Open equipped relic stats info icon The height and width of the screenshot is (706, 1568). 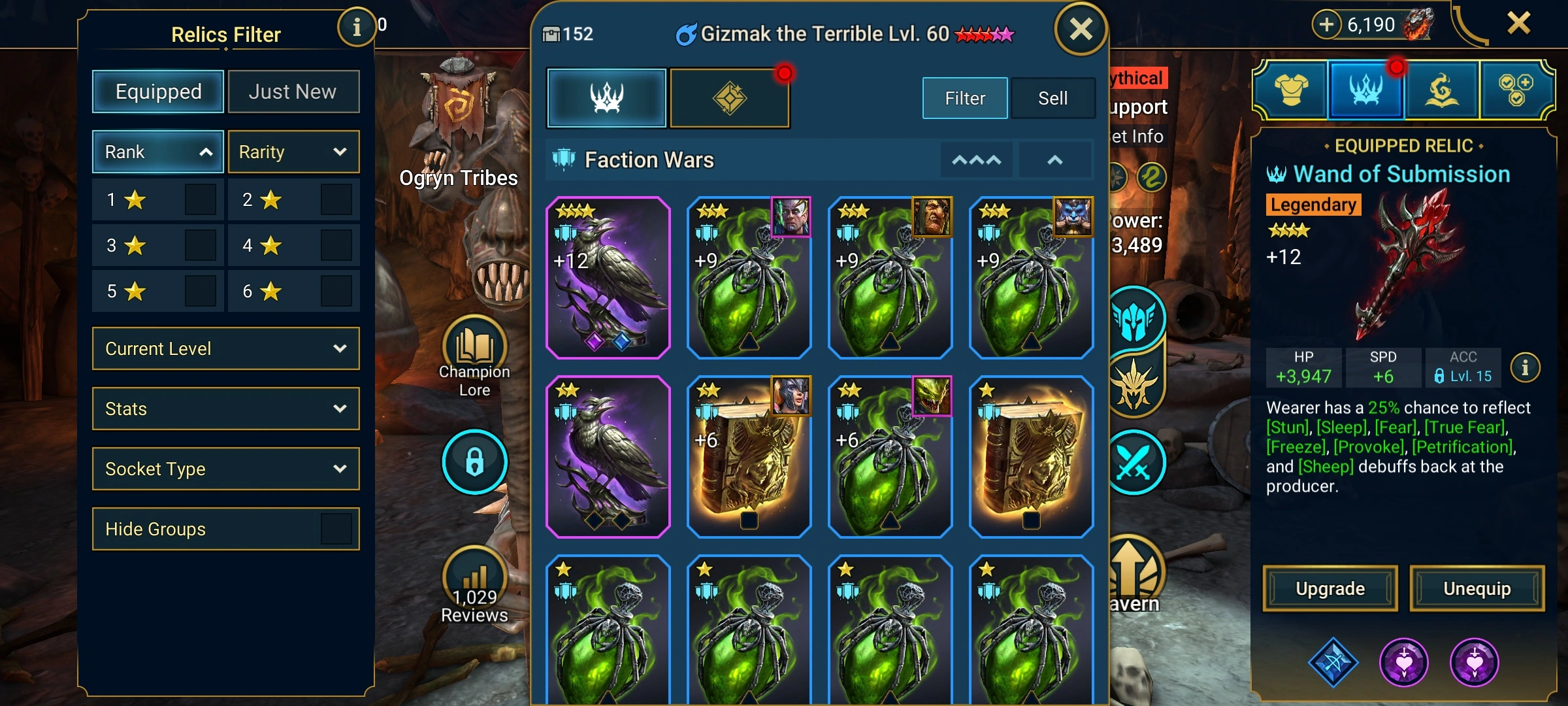pos(1525,367)
